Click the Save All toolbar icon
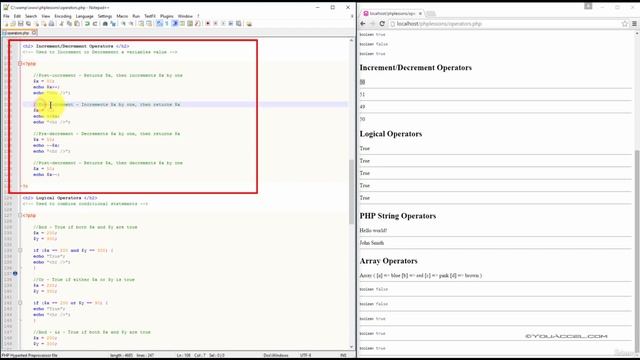This screenshot has width=640, height=360. [29, 24]
